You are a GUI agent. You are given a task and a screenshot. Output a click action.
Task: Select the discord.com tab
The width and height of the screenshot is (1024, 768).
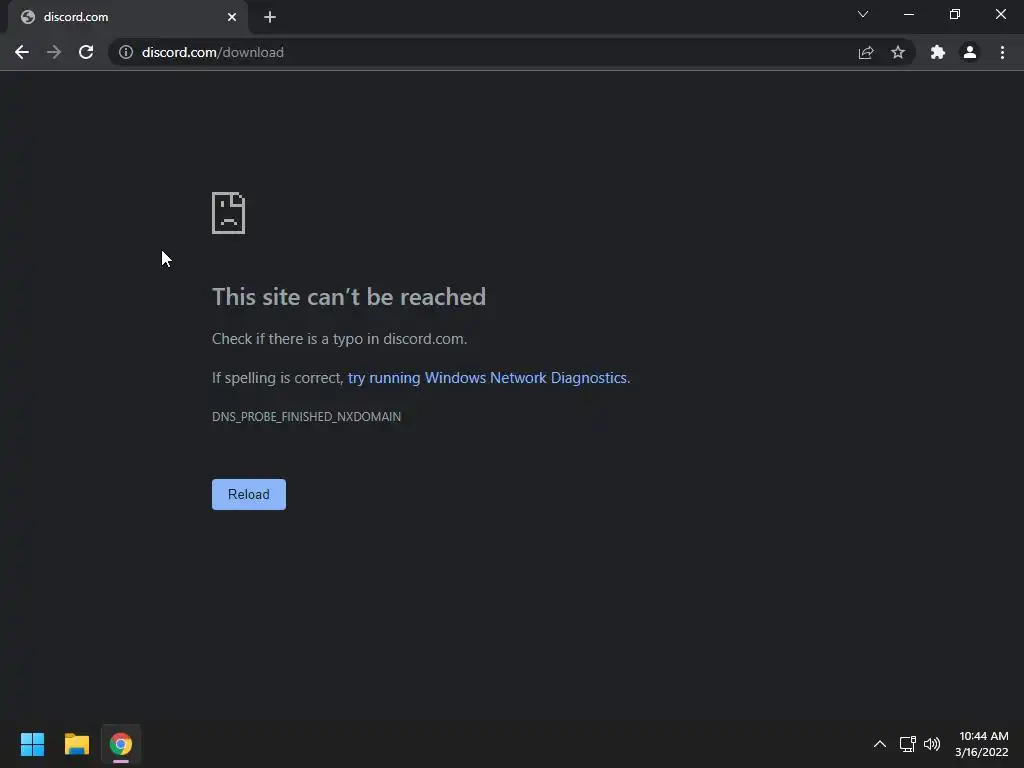[128, 17]
